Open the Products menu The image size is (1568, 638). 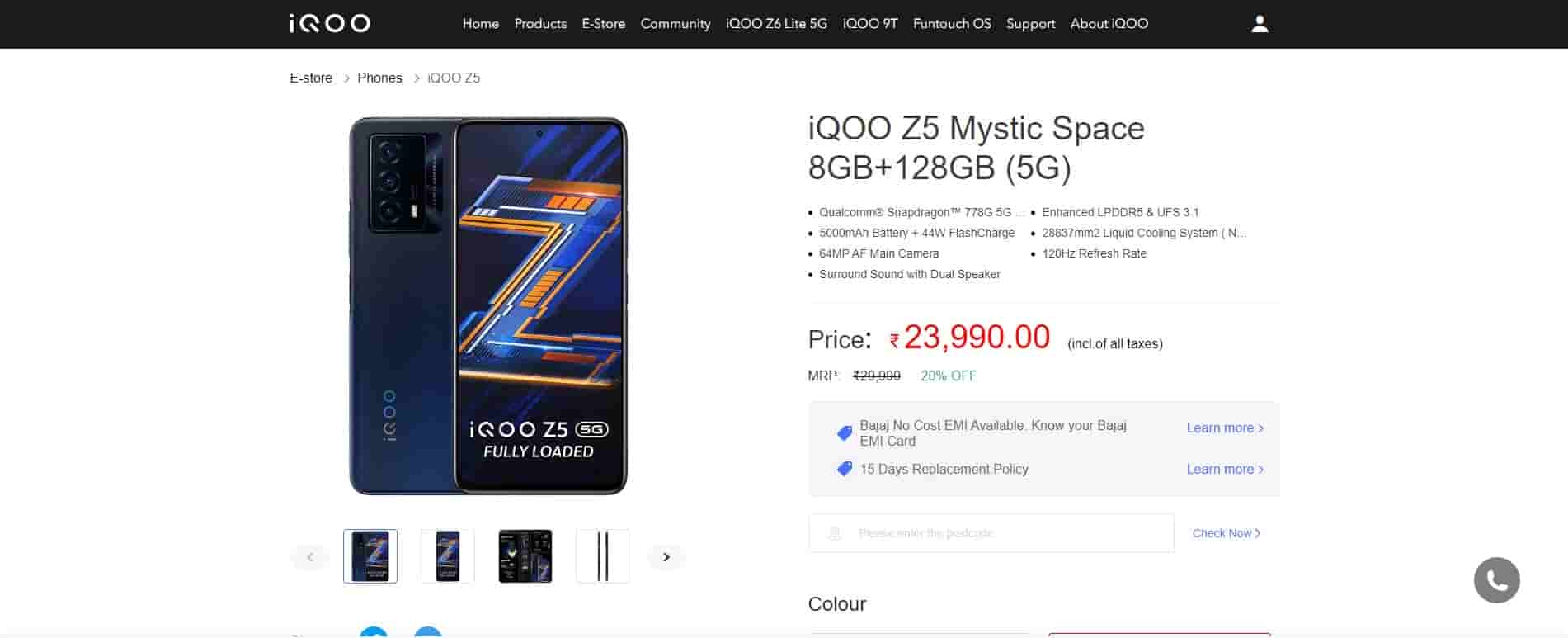(540, 24)
